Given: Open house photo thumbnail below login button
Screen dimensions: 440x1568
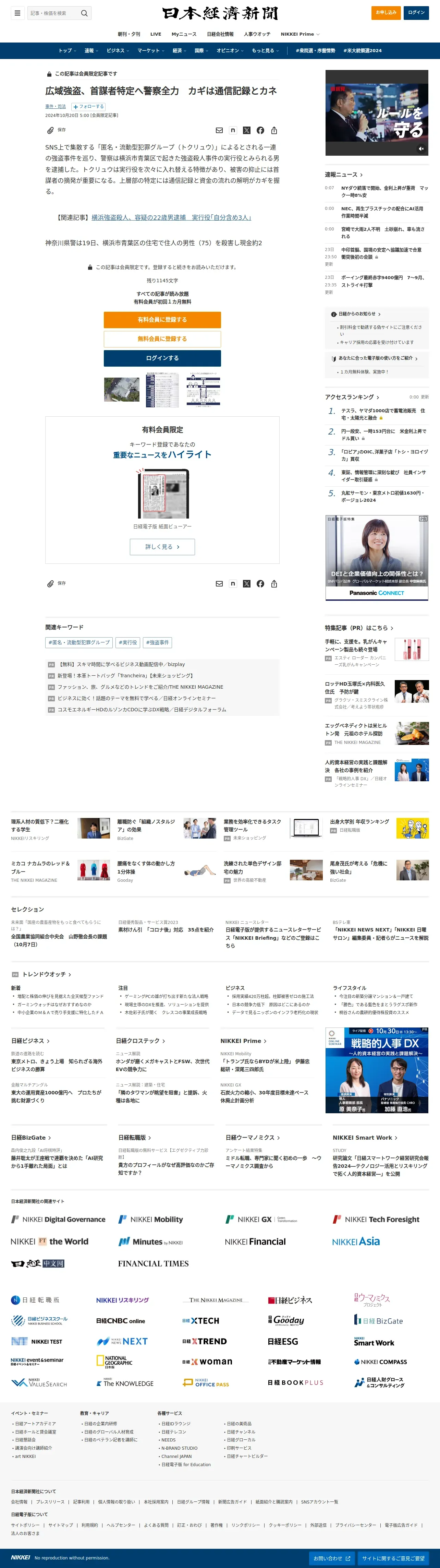Looking at the screenshot, I should 122,390.
